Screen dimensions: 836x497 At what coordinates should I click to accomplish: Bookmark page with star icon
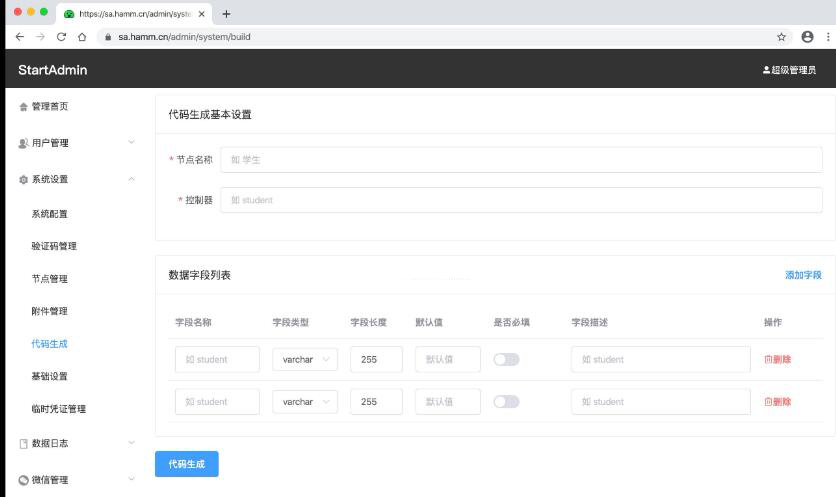782,37
